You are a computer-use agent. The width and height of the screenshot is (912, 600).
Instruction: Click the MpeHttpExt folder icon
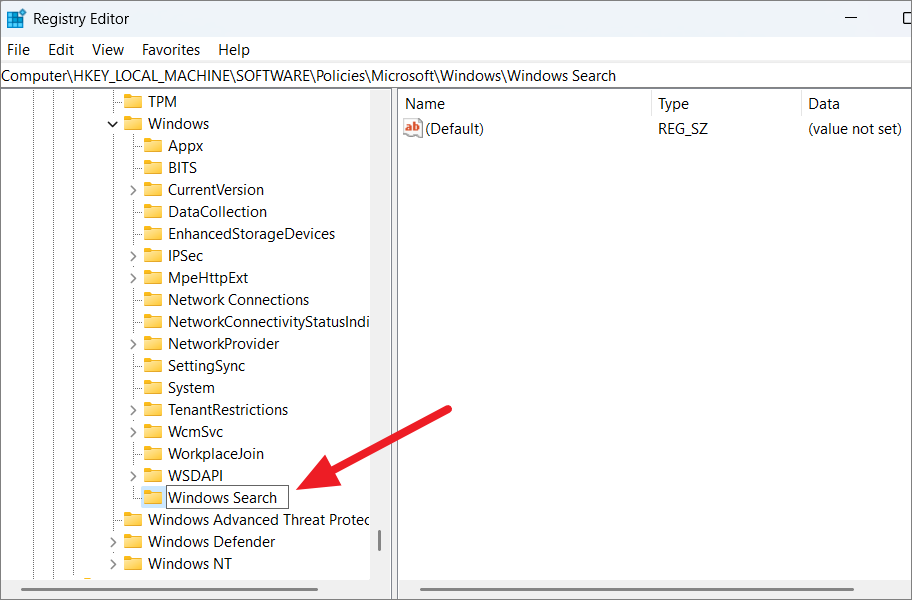click(153, 278)
